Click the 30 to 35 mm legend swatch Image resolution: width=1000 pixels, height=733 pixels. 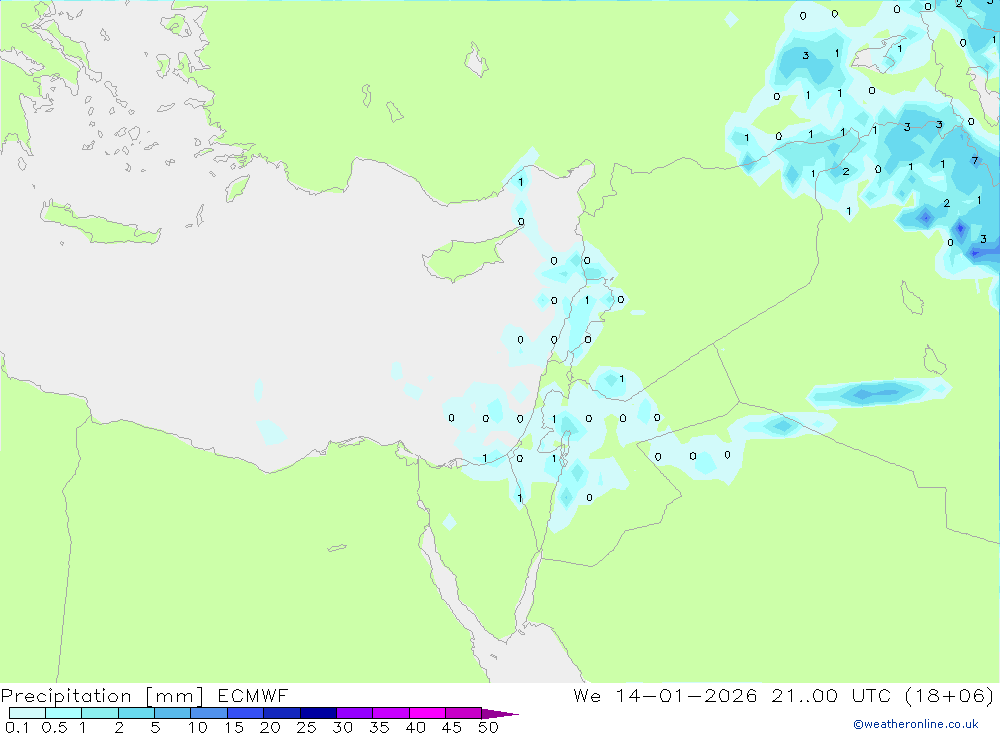pyautogui.click(x=354, y=713)
